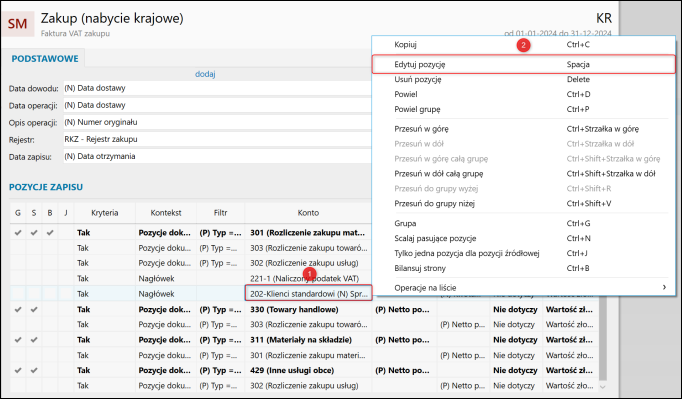Choose Tylko jedna pozycja dla pozycji źródłowej
Viewport: 682px width, 399px height.
coord(523,253)
